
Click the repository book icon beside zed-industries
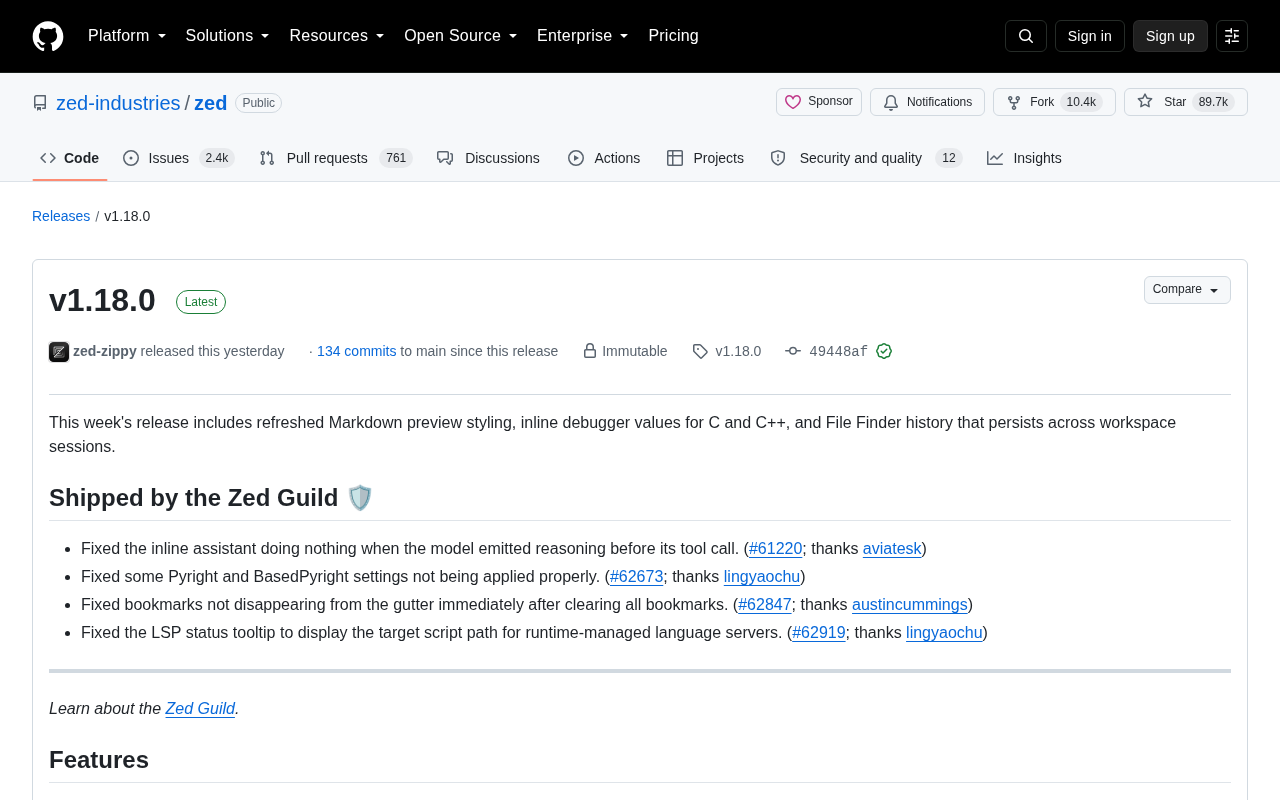[40, 103]
